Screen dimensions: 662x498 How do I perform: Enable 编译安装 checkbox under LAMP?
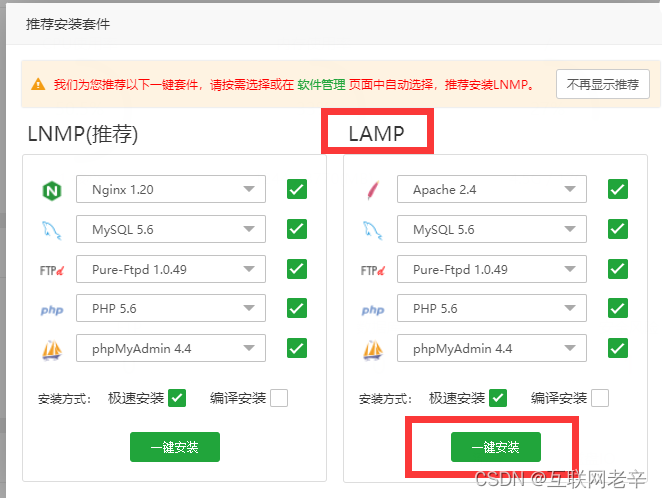[x=600, y=398]
